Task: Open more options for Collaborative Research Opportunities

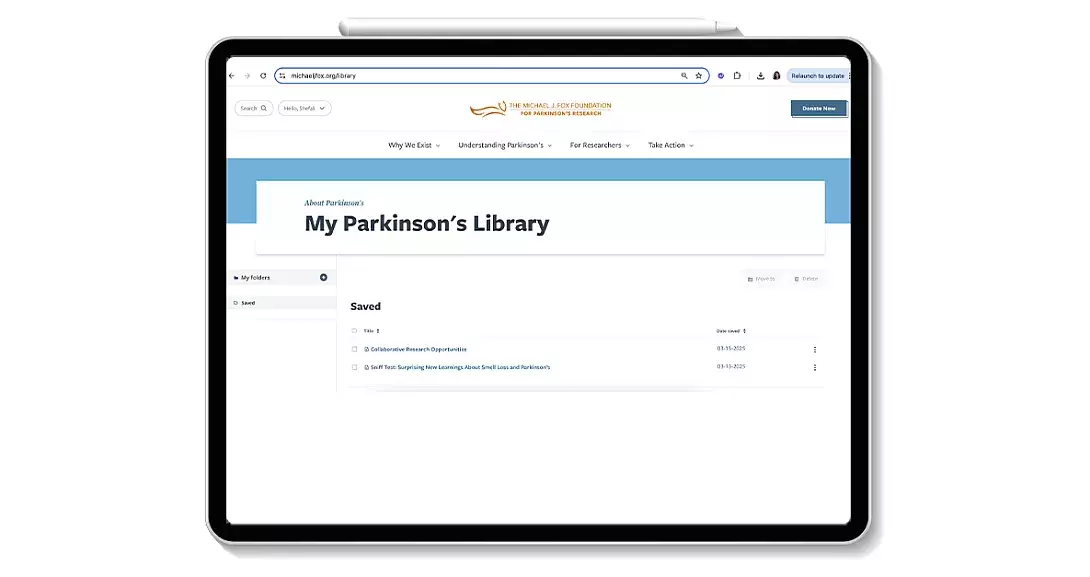Action: 814,350
